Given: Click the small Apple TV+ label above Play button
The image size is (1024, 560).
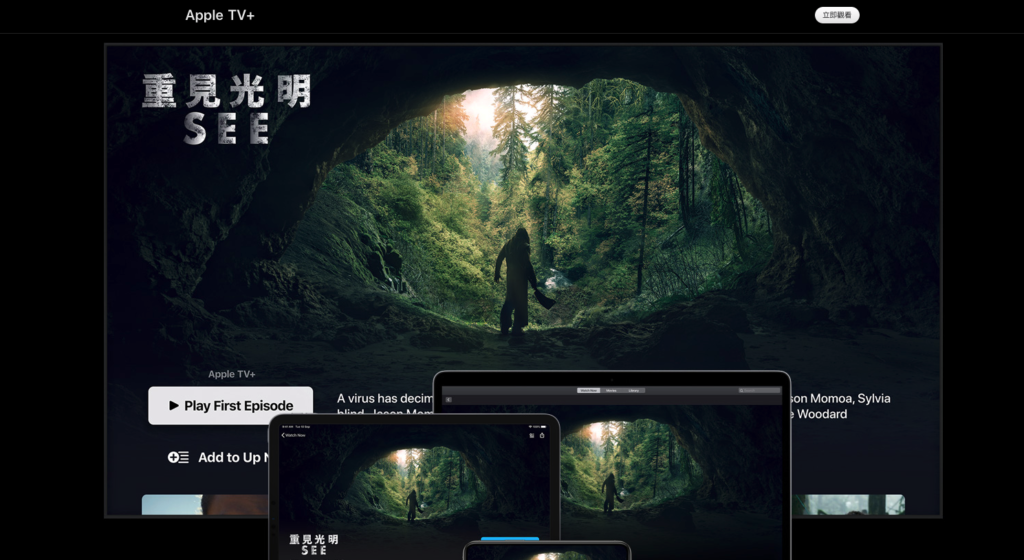Looking at the screenshot, I should tap(232, 374).
